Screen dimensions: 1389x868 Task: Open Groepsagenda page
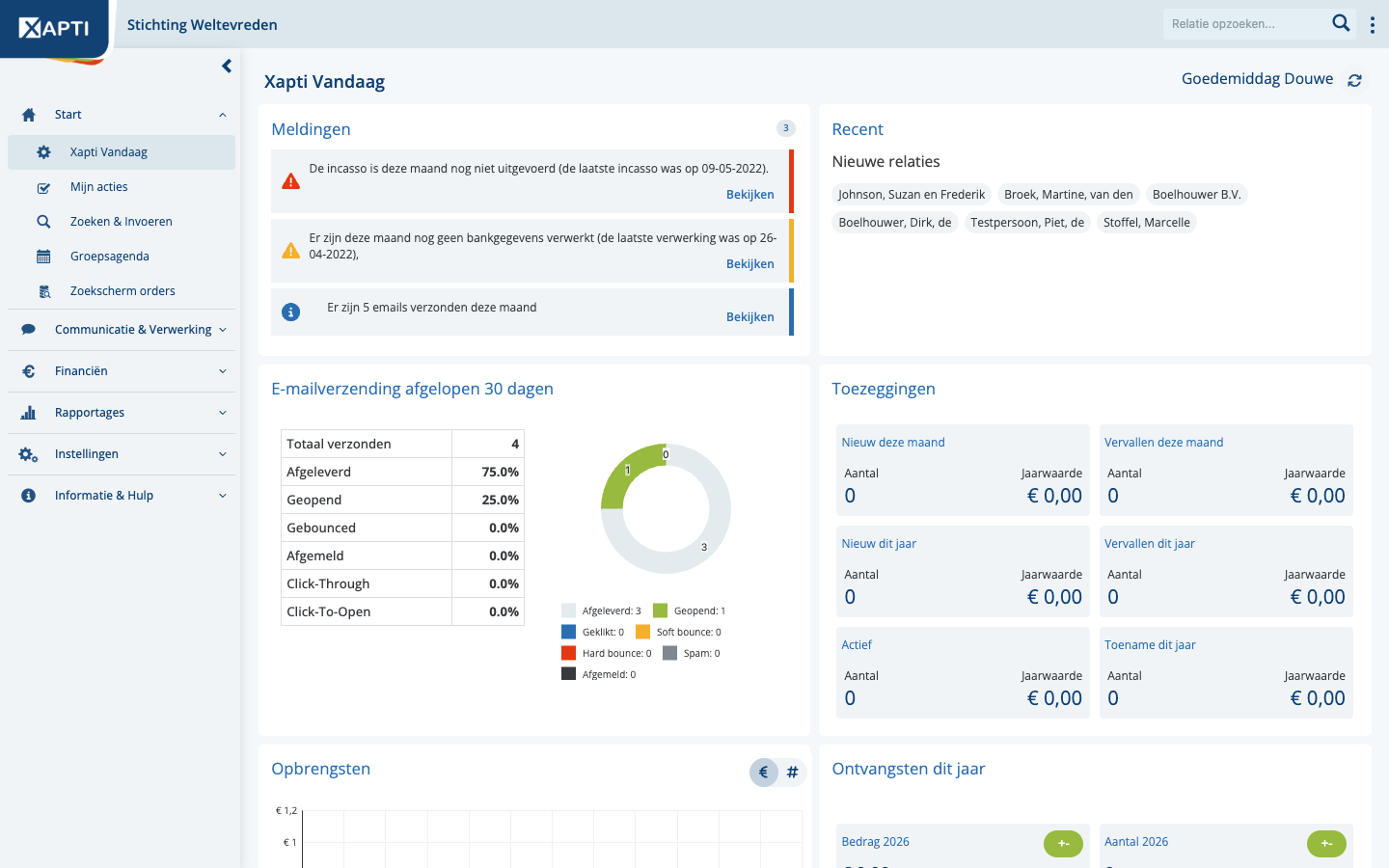[122, 257]
